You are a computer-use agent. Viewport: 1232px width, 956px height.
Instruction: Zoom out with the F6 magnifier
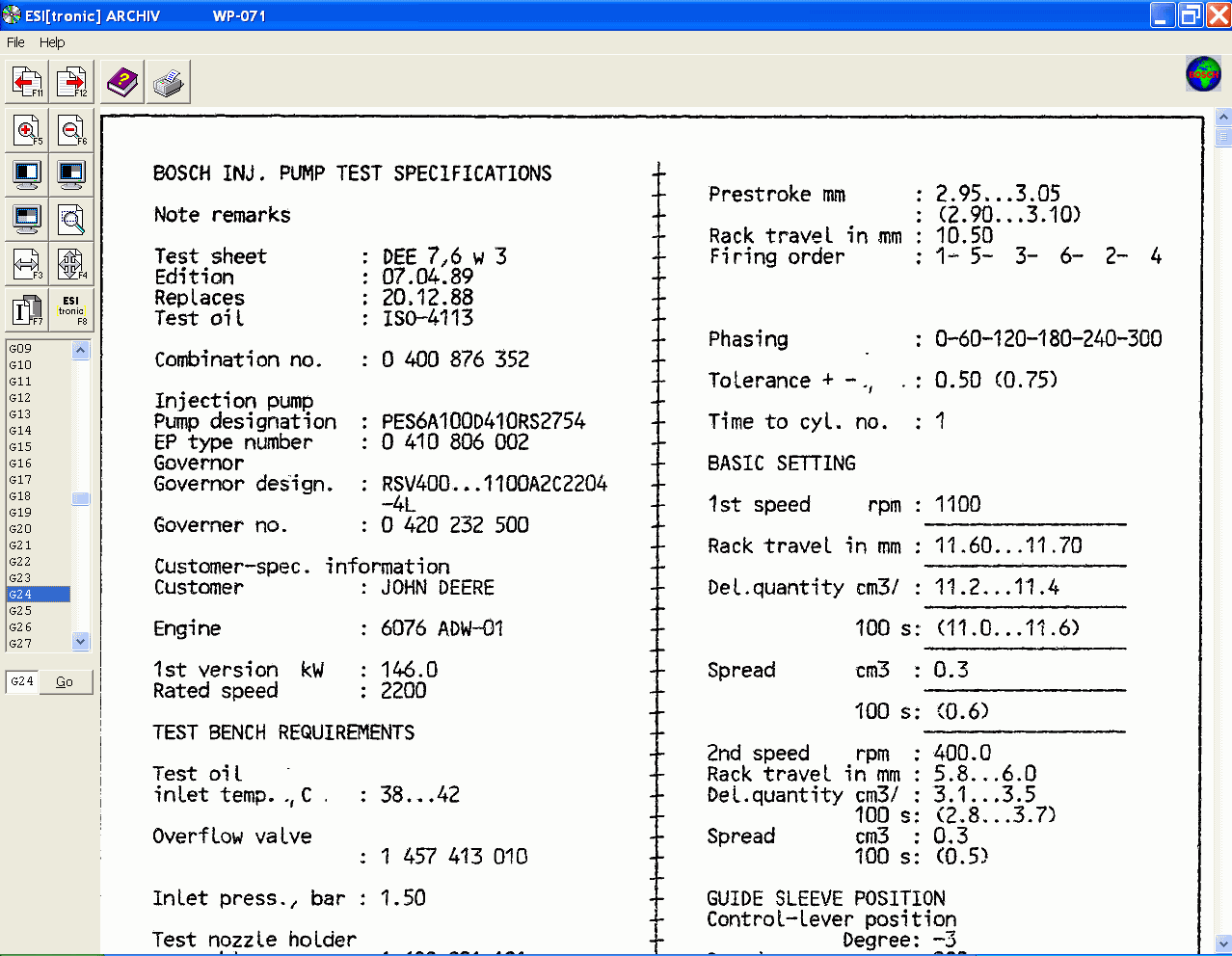(x=72, y=129)
